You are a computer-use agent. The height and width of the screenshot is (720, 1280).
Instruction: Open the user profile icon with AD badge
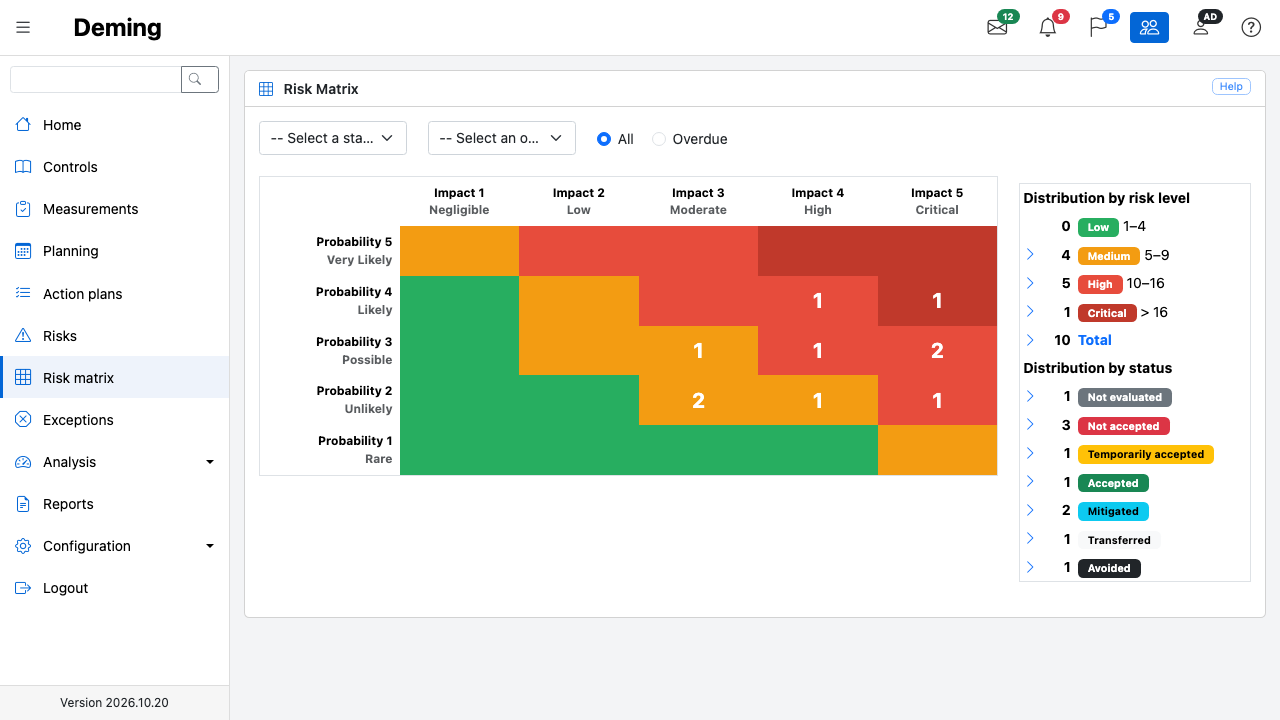click(x=1201, y=27)
